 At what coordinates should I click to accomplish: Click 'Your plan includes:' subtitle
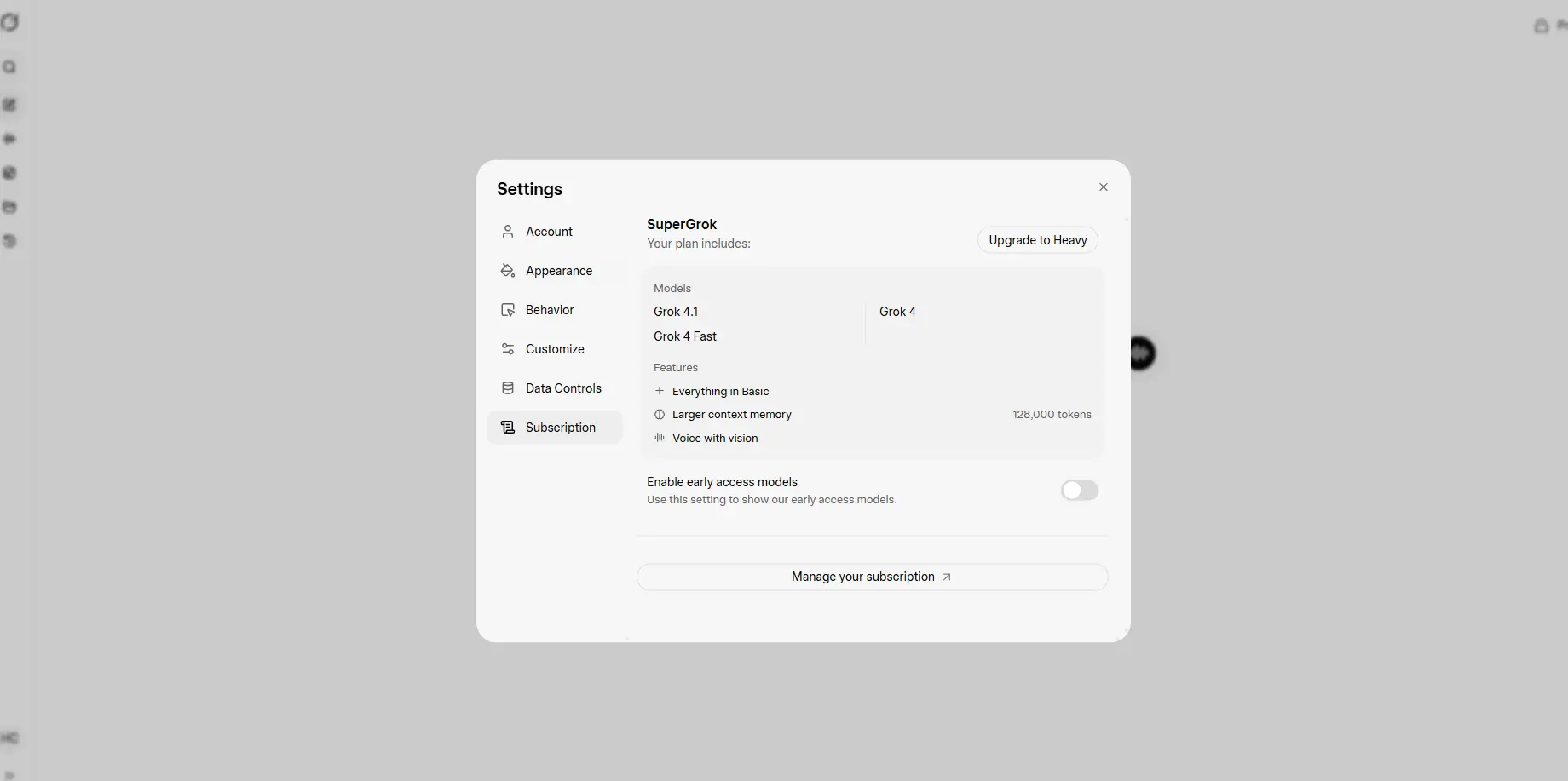699,244
